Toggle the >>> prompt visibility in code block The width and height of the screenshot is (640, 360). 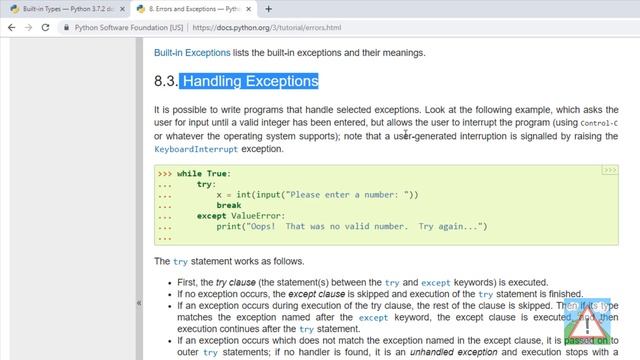point(609,170)
